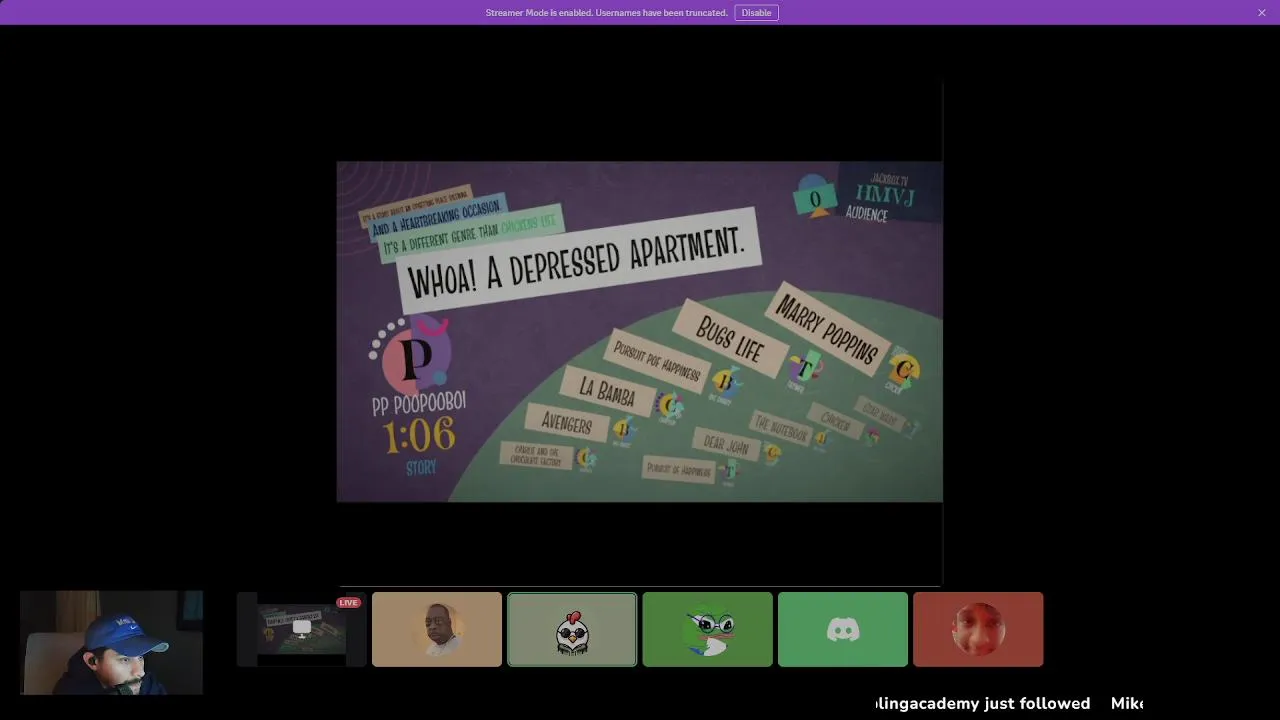Viewport: 1280px width, 720px height.
Task: Click the "Marry Poppins" answer card
Action: tap(827, 328)
